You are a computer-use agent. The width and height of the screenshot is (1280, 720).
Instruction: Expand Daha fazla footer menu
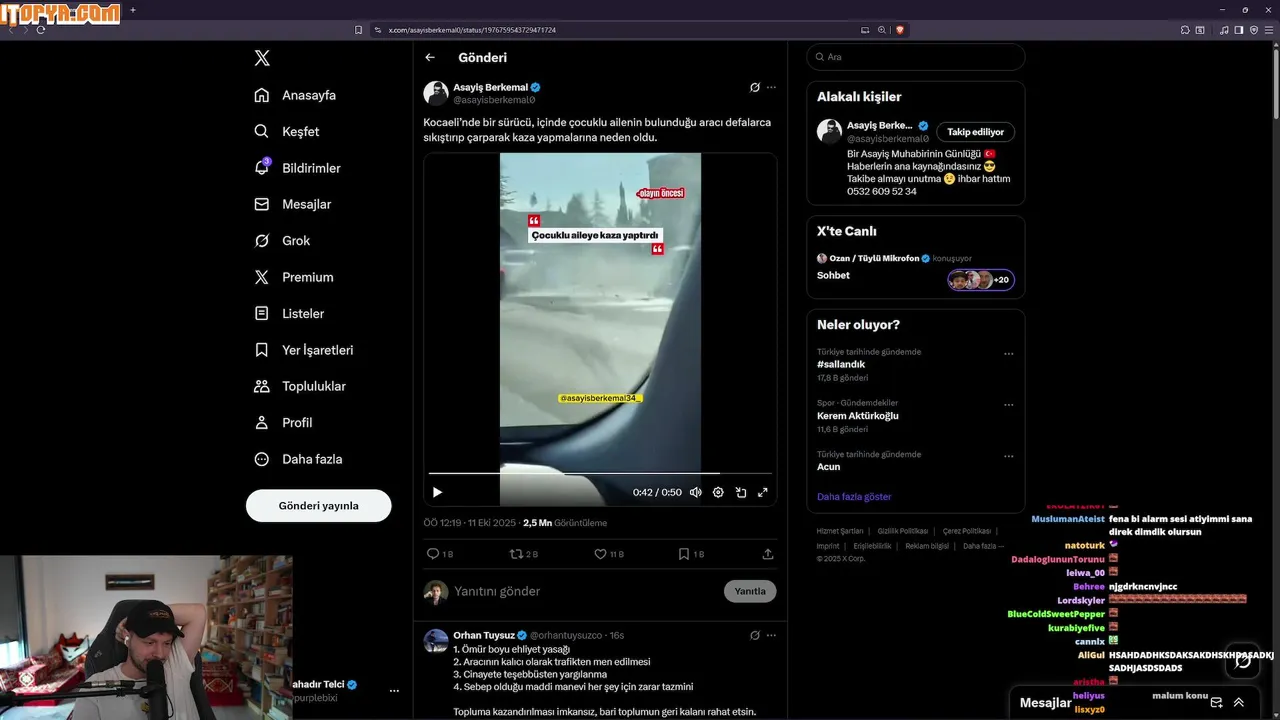984,546
